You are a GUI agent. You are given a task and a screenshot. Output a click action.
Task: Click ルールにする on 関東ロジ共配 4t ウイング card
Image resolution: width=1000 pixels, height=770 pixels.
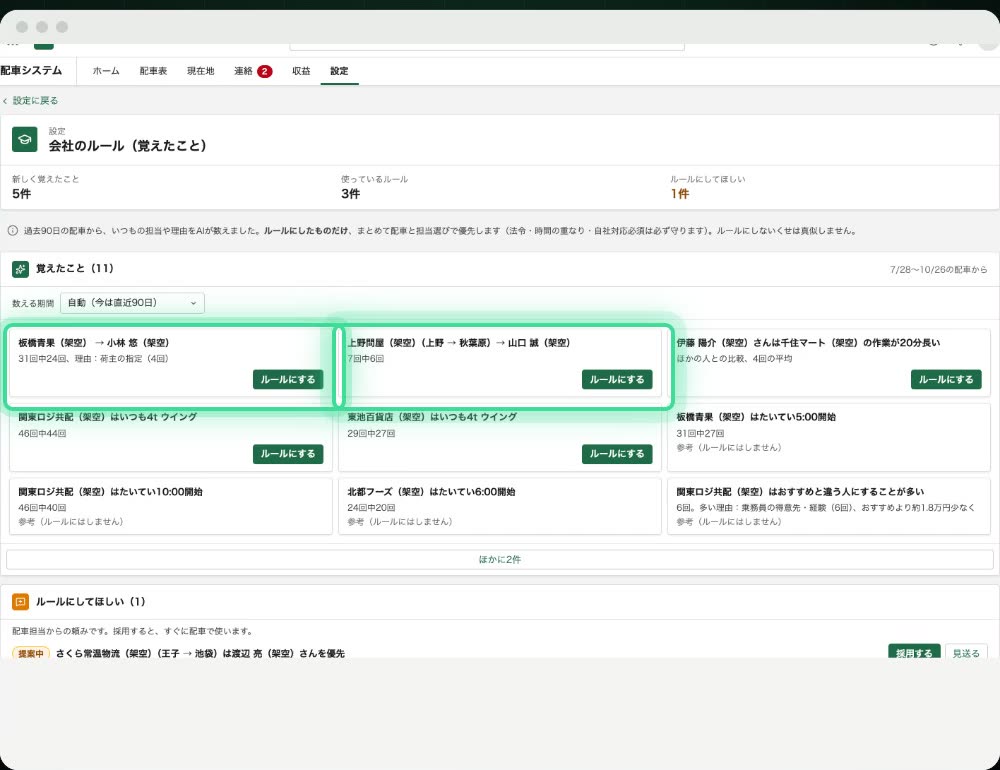288,454
